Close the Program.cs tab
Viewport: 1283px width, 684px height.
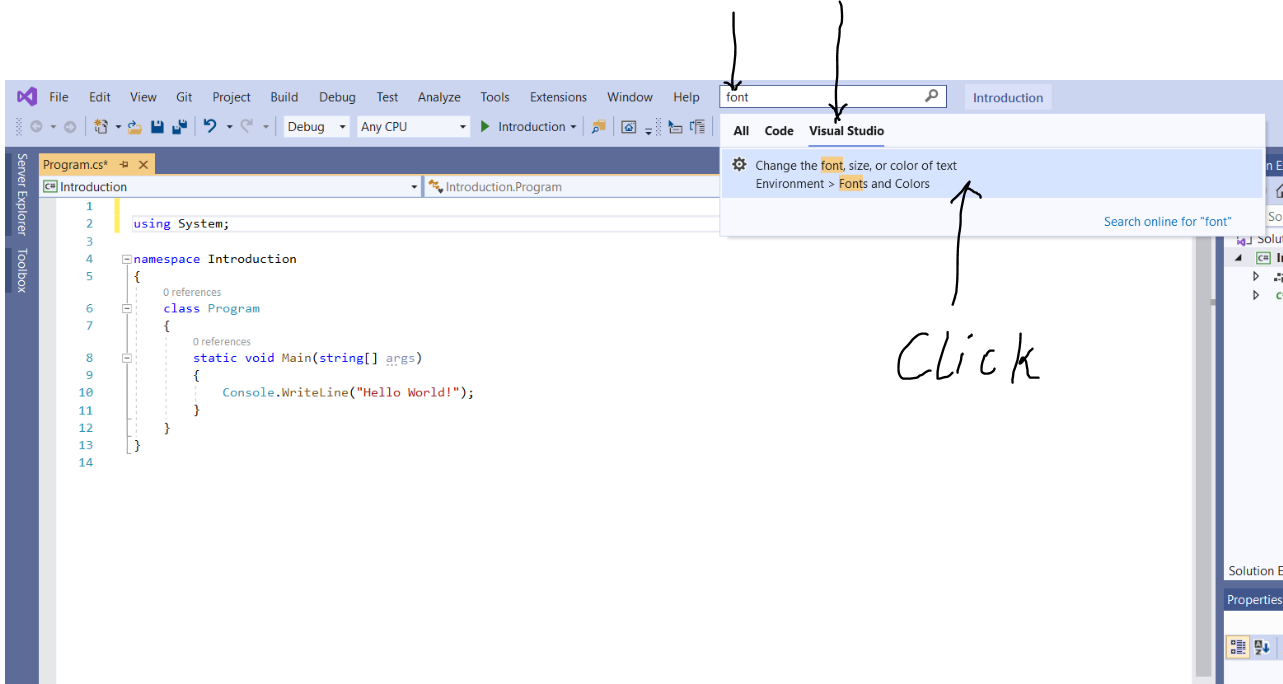pos(143,164)
